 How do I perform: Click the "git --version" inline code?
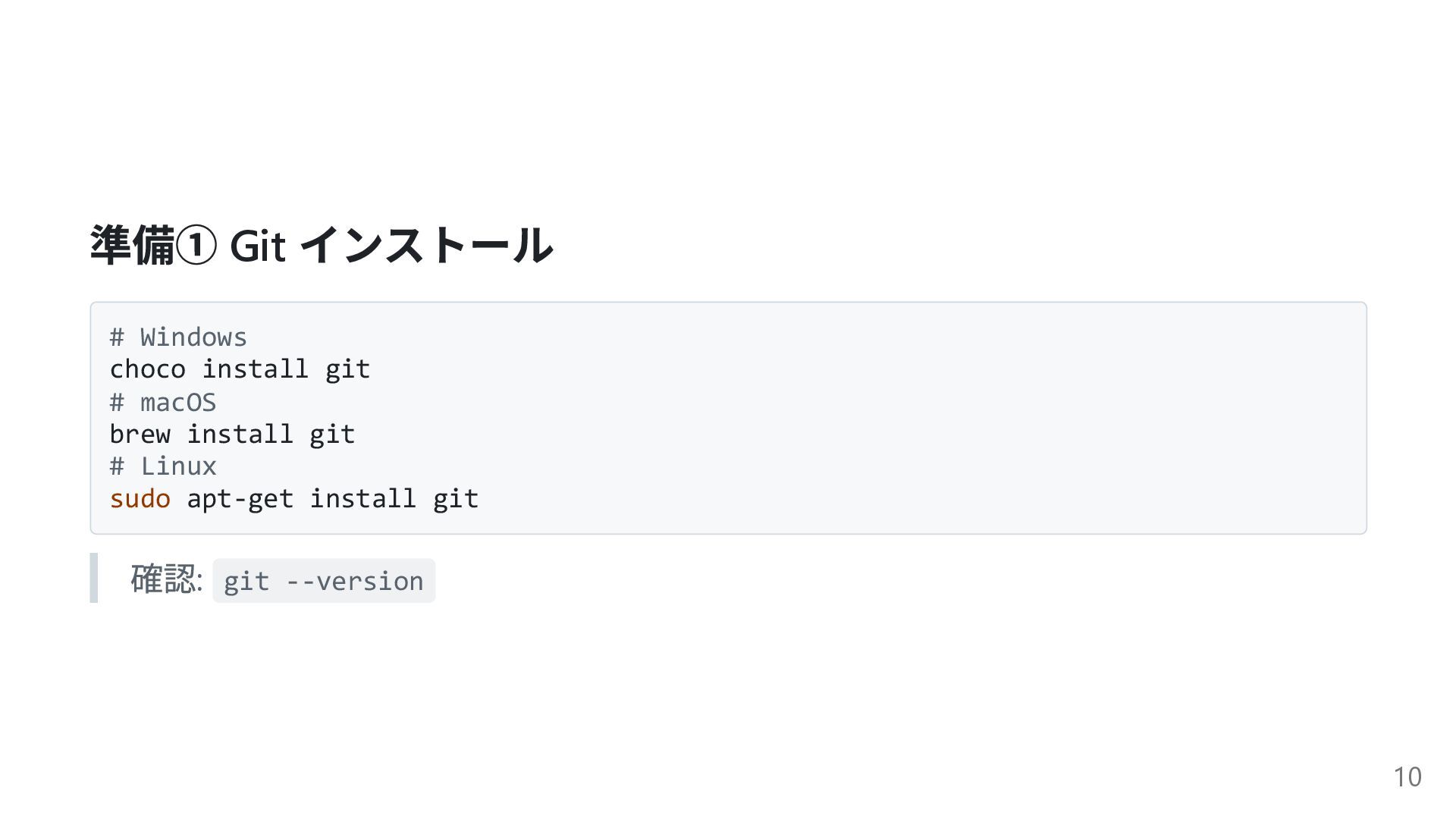click(324, 581)
